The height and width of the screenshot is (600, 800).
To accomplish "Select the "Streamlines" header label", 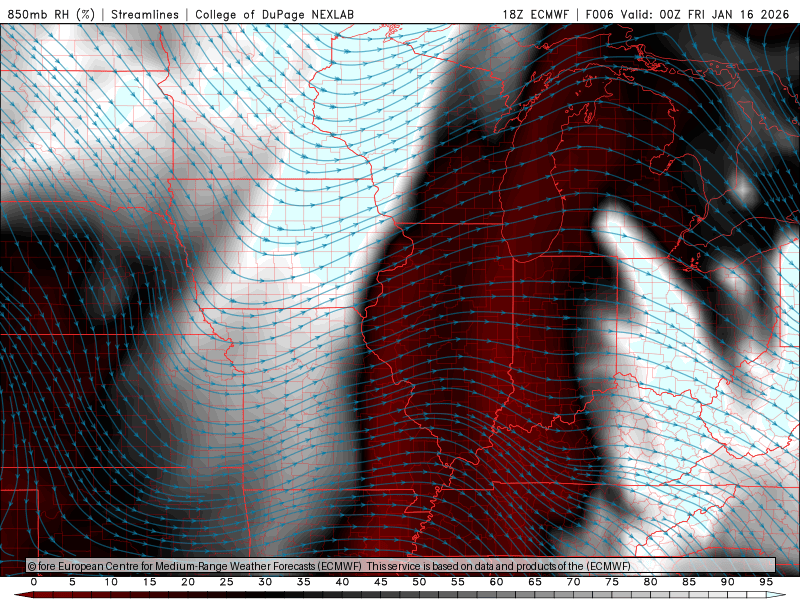I will point(145,14).
